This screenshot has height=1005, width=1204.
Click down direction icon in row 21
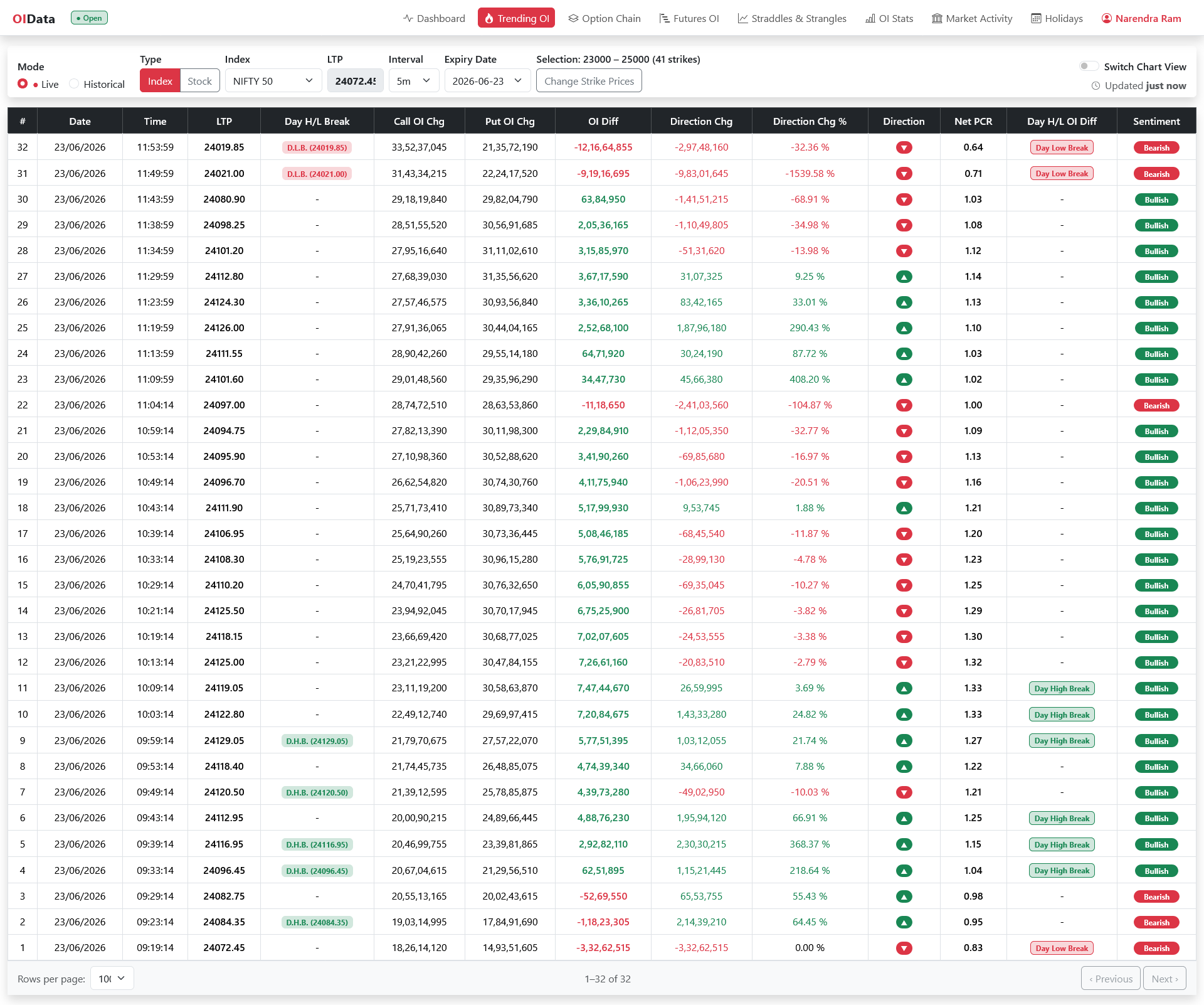pos(904,431)
